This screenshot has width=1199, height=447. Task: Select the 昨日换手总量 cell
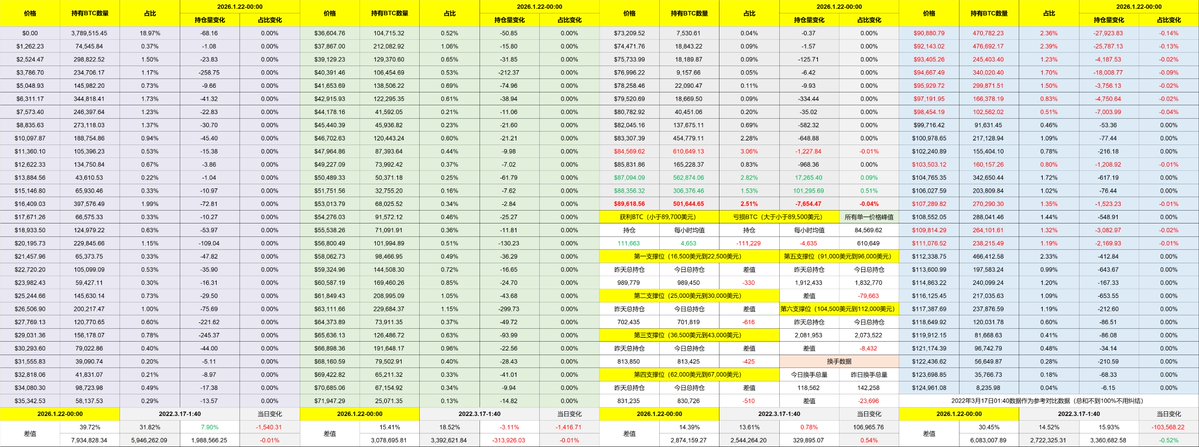coord(868,373)
